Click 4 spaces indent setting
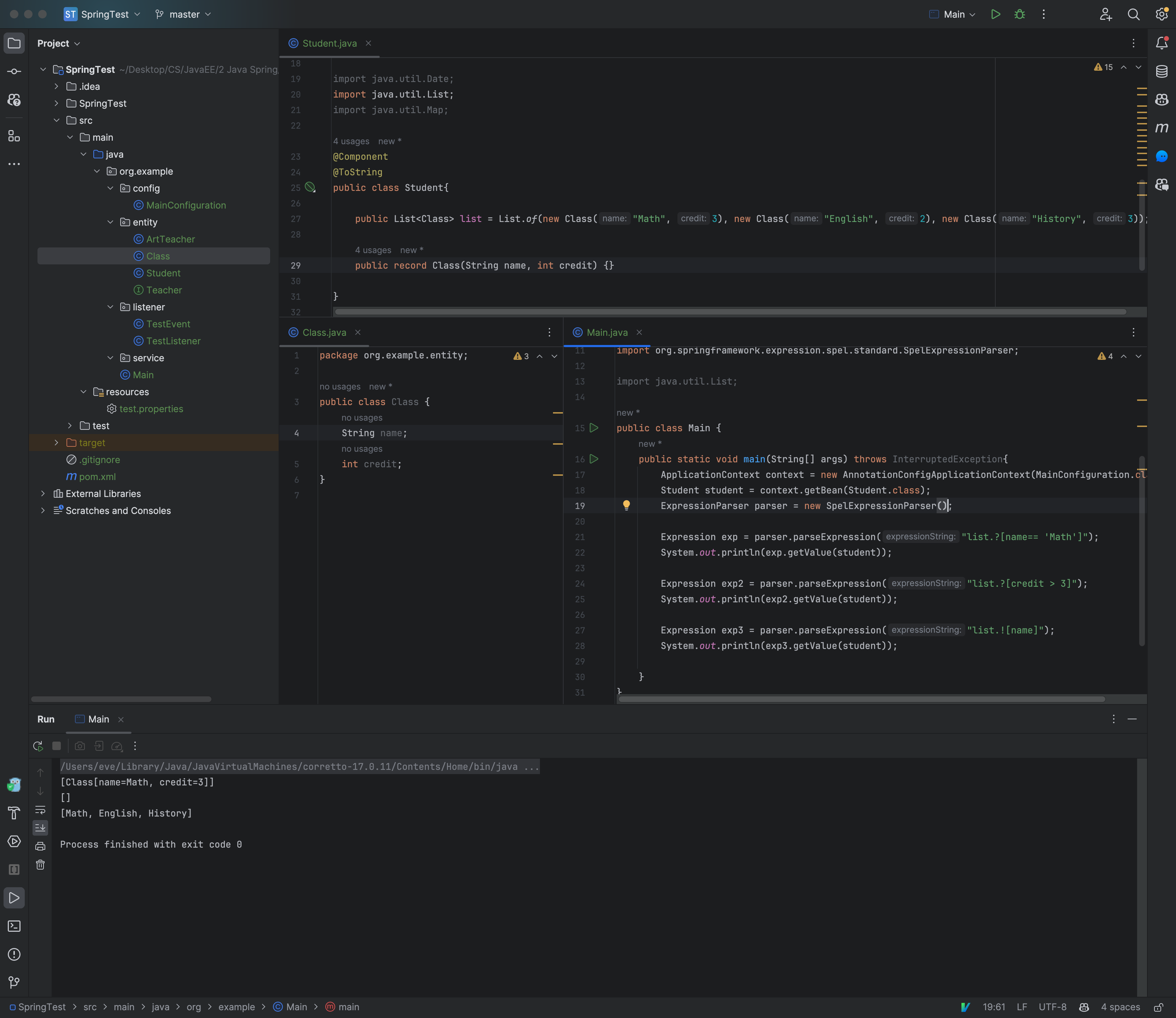The height and width of the screenshot is (1018, 1176). (1120, 1007)
